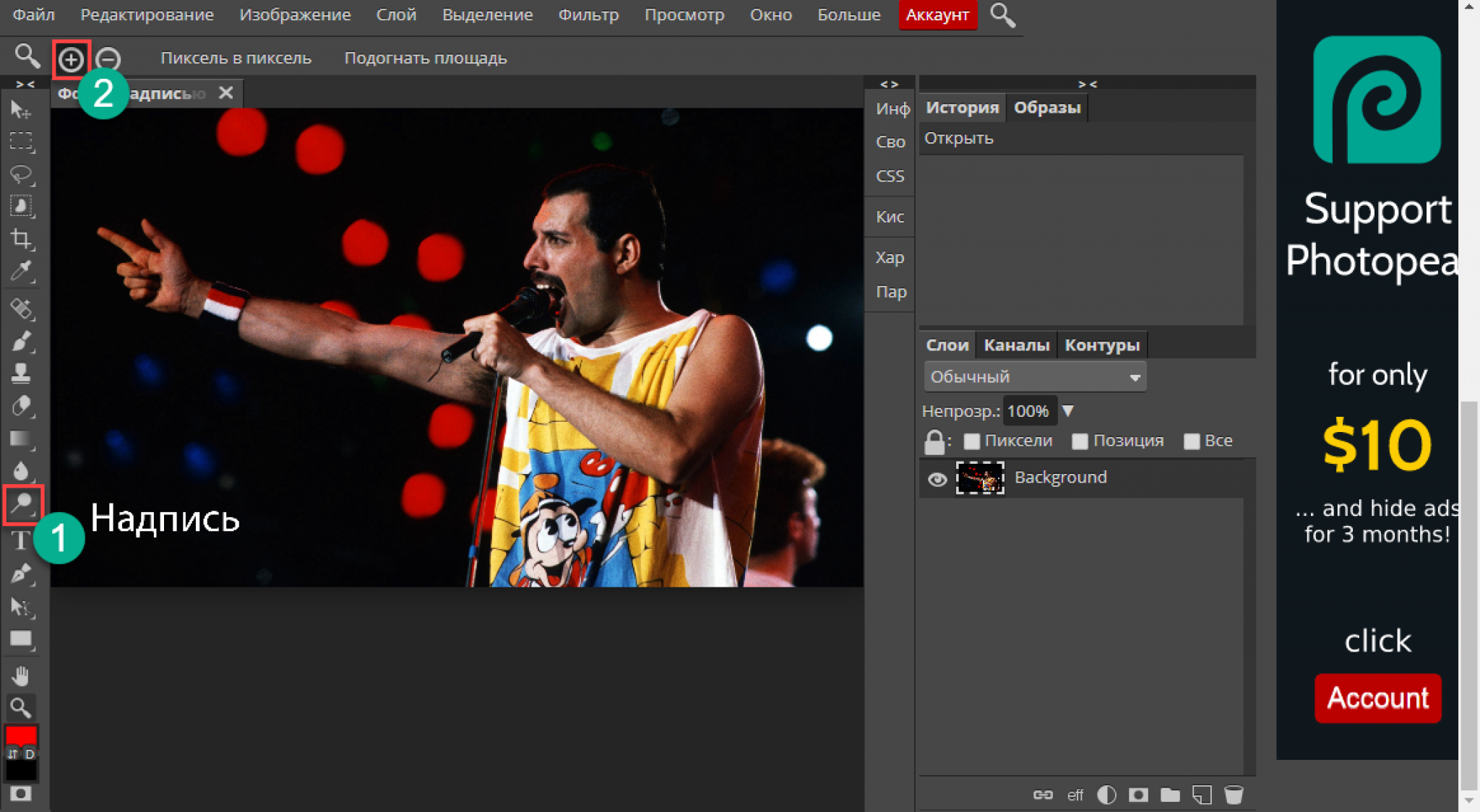
Task: Open the Редактирование menu
Action: [147, 14]
